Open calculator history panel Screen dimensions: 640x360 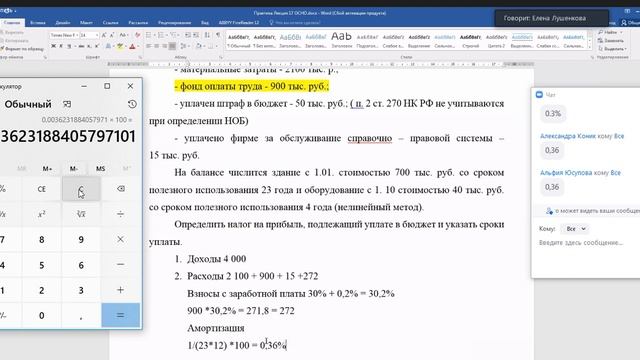132,104
